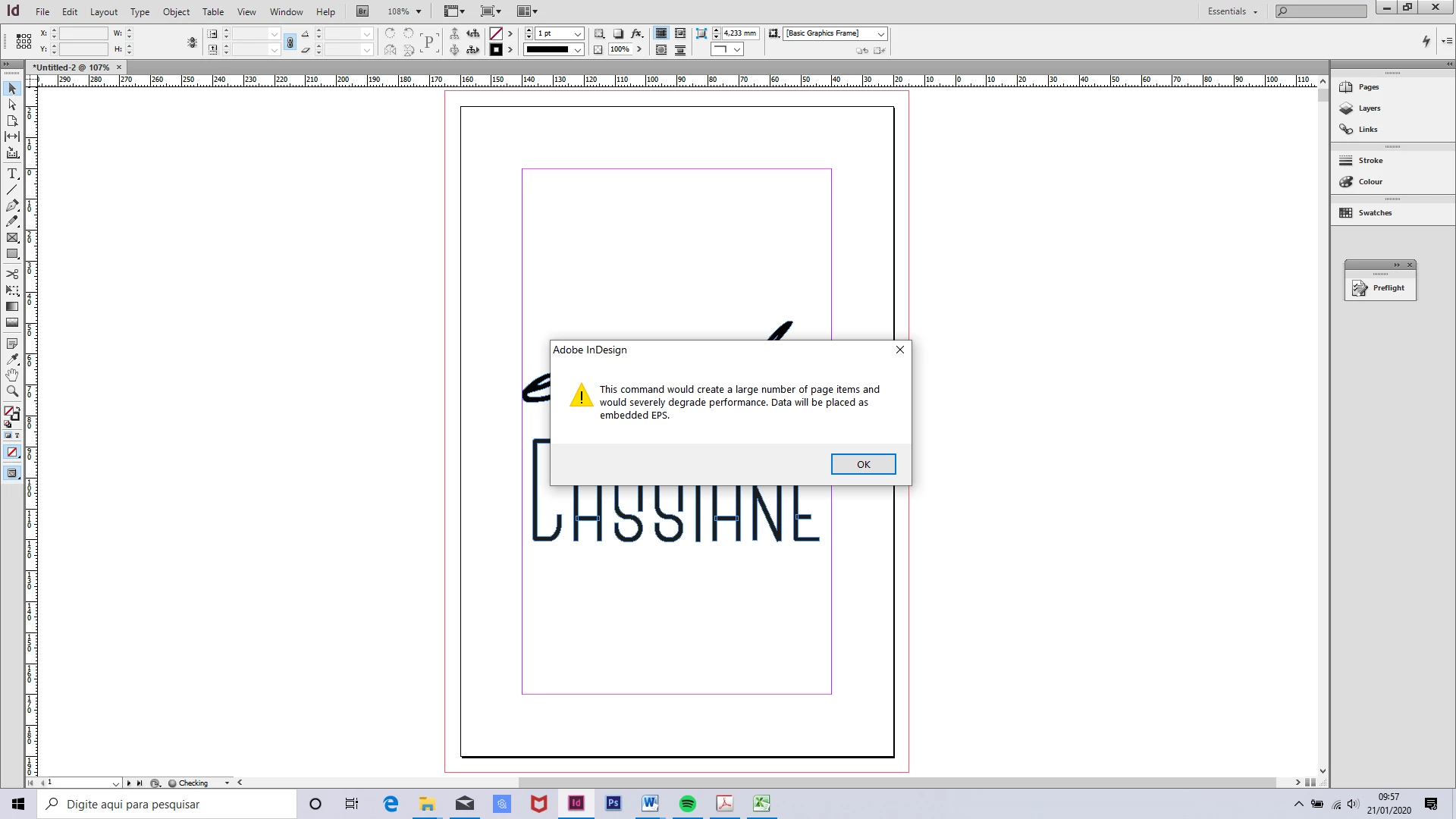The width and height of the screenshot is (1456, 819).
Task: Select the Scissors tool
Action: pyautogui.click(x=12, y=274)
